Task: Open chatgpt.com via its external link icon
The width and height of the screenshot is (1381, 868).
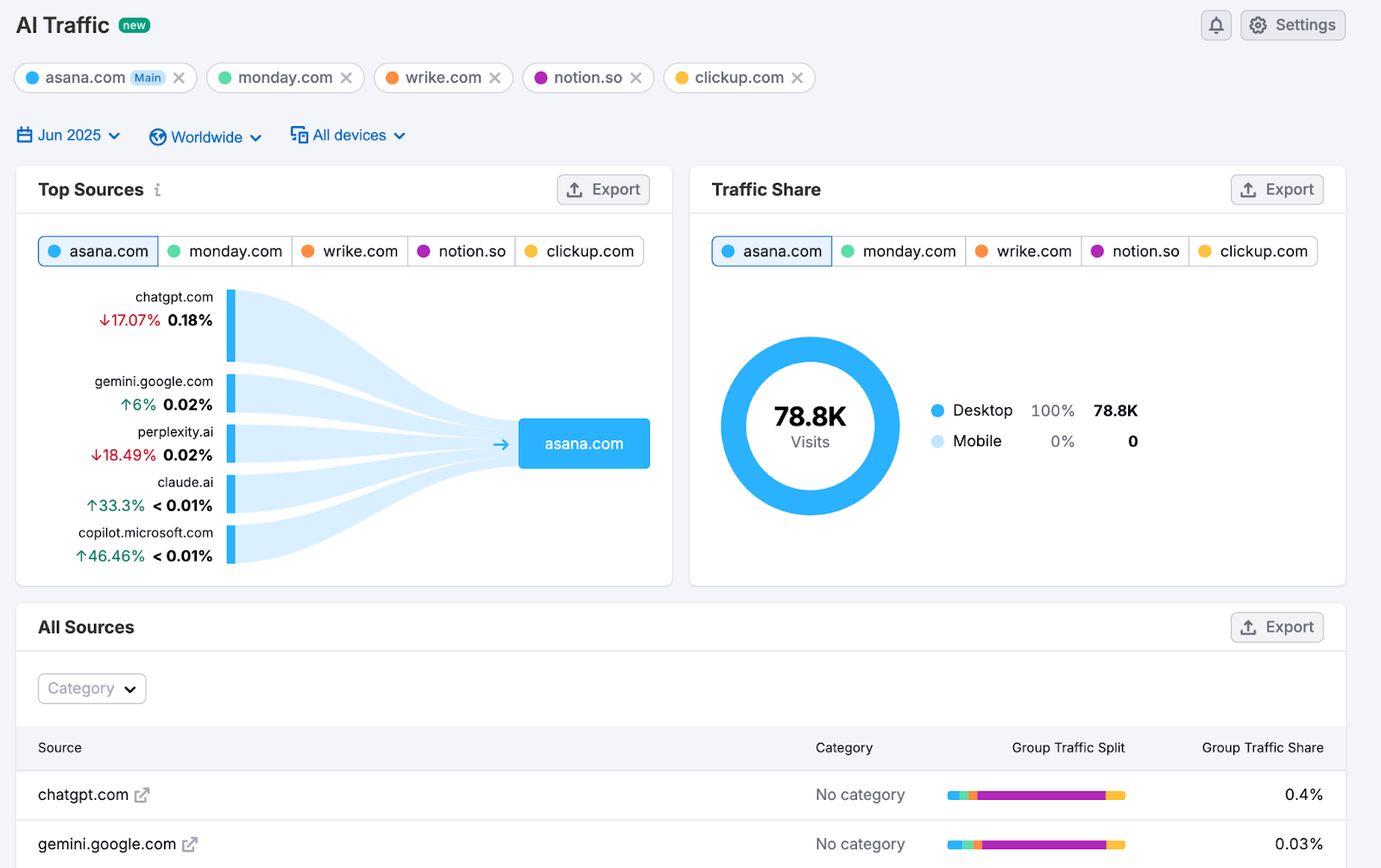Action: (142, 795)
